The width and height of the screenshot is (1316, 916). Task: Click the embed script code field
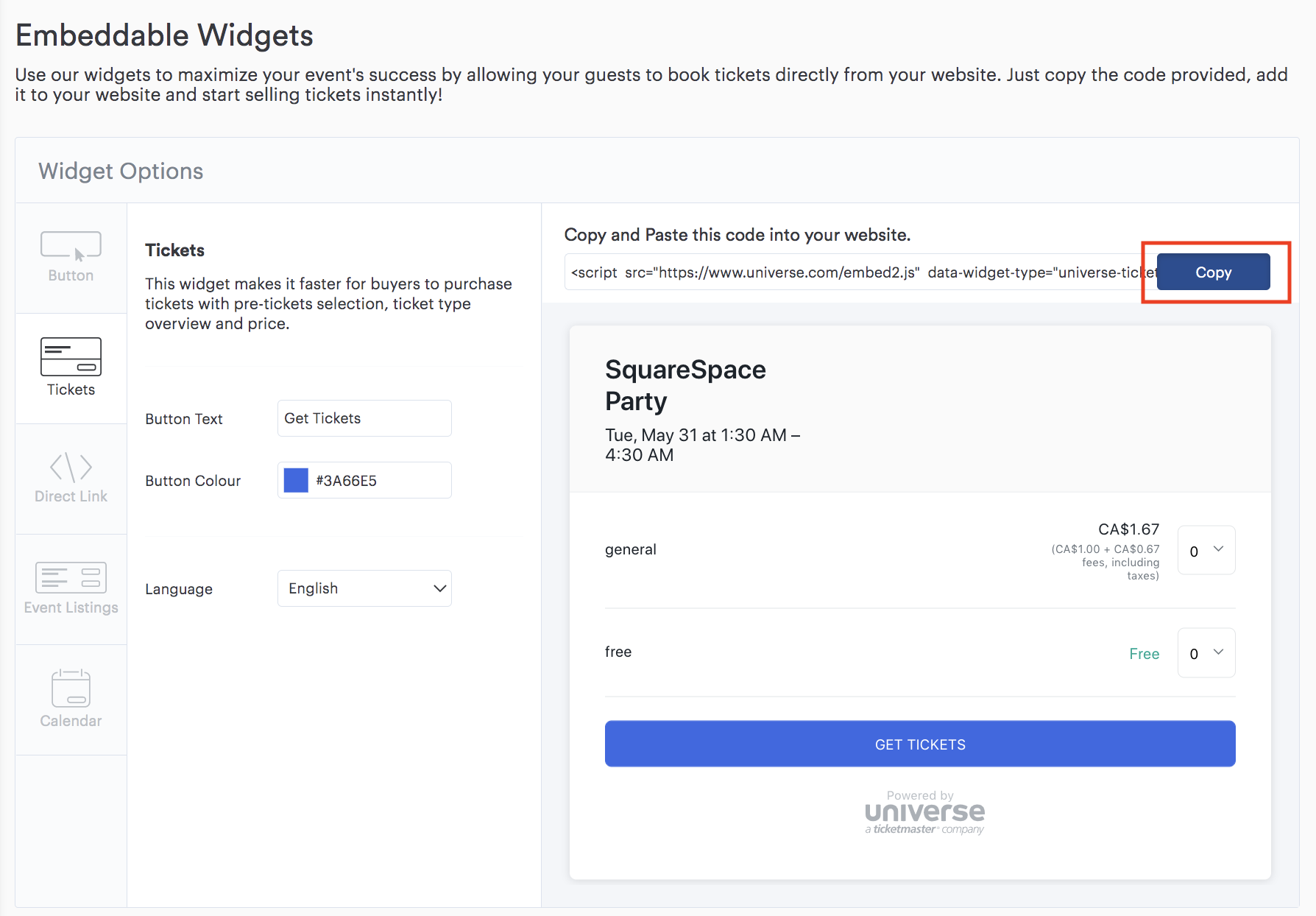click(860, 272)
